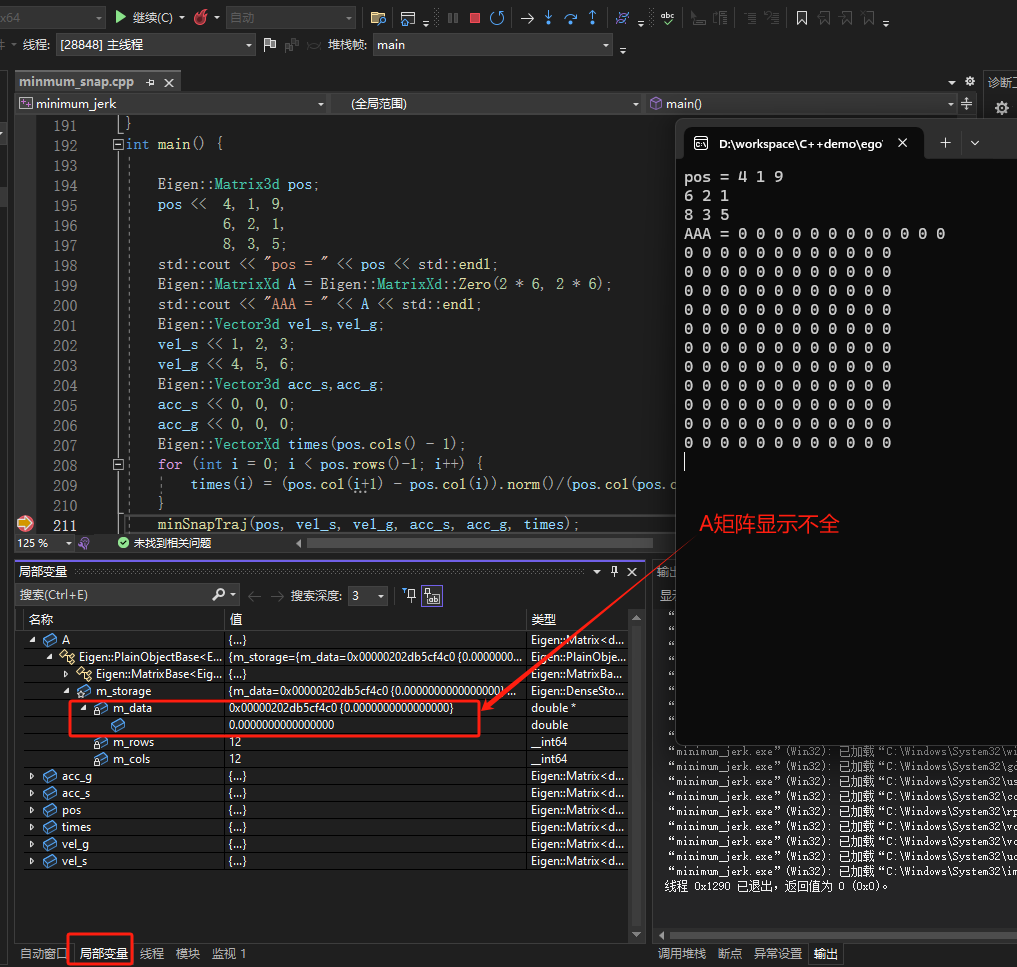
Task: Open a new terminal with the plus button
Action: pyautogui.click(x=944, y=142)
